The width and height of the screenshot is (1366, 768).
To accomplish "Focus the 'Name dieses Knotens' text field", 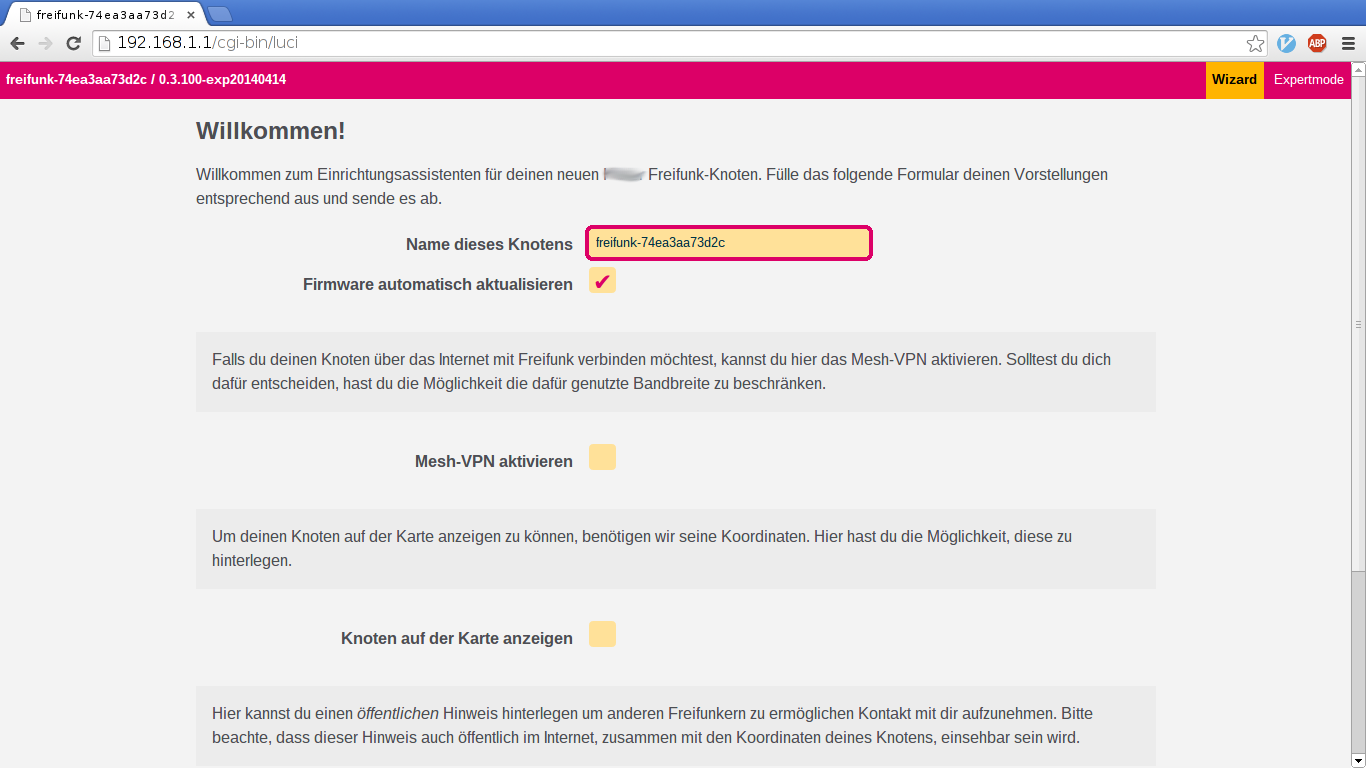I will tap(728, 243).
